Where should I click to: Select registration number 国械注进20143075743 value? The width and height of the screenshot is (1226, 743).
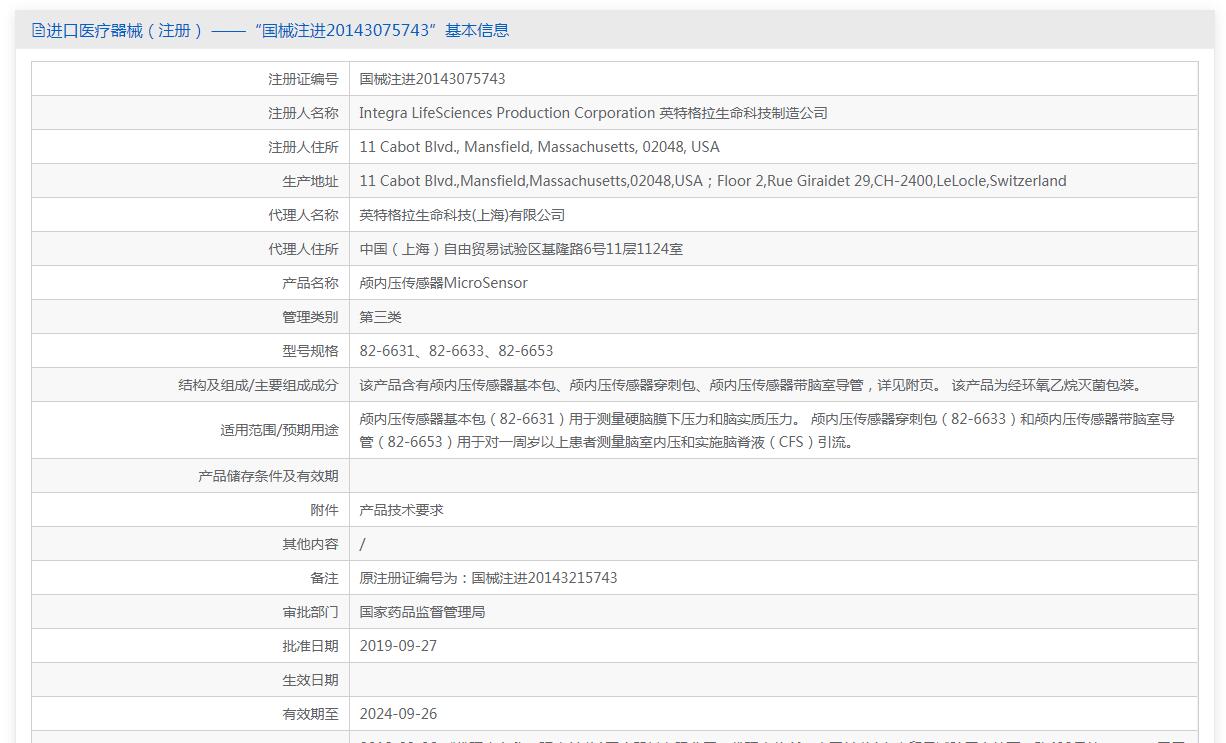pos(432,79)
